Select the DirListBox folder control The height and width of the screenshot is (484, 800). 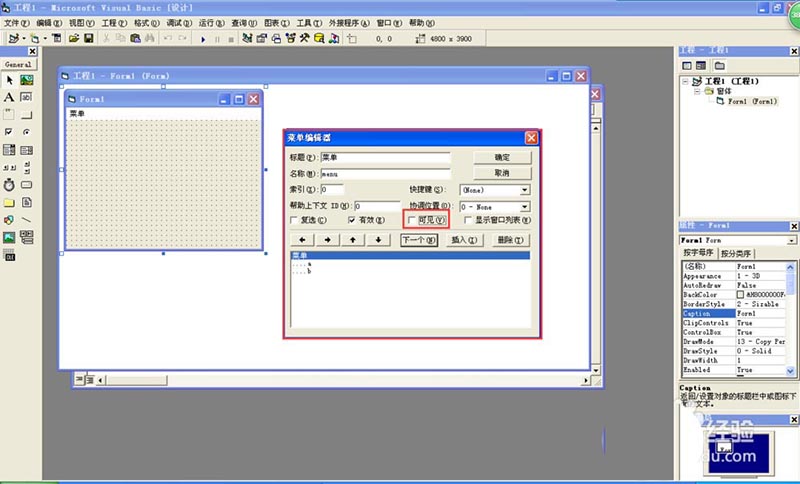click(9, 202)
